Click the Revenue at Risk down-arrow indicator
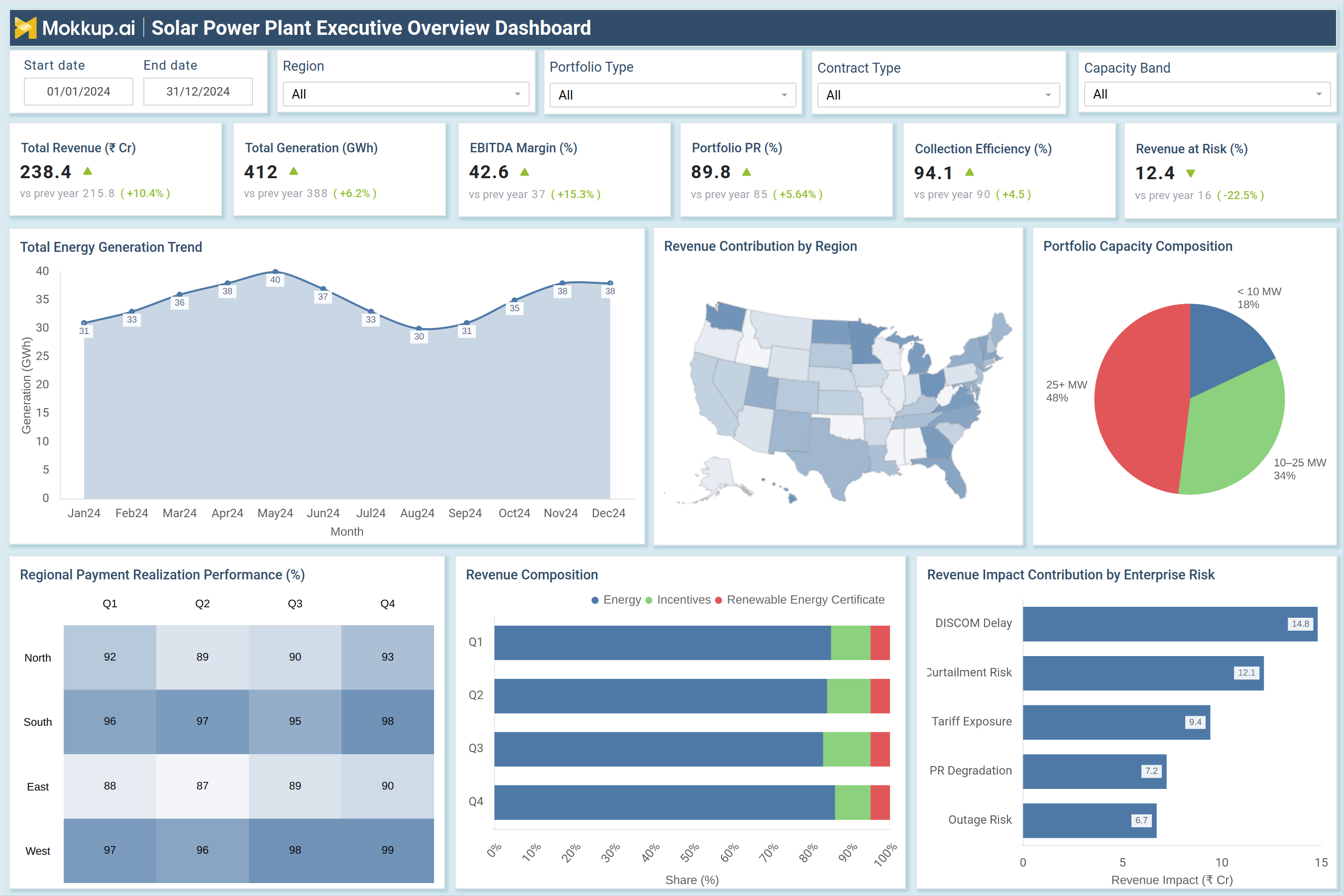This screenshot has height=896, width=1344. 1190,173
